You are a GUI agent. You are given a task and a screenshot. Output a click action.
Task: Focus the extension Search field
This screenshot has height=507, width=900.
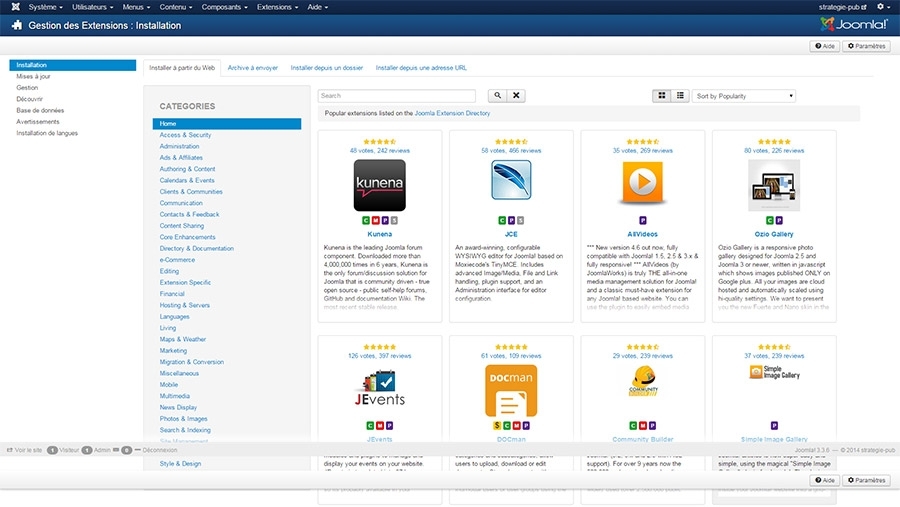(397, 96)
